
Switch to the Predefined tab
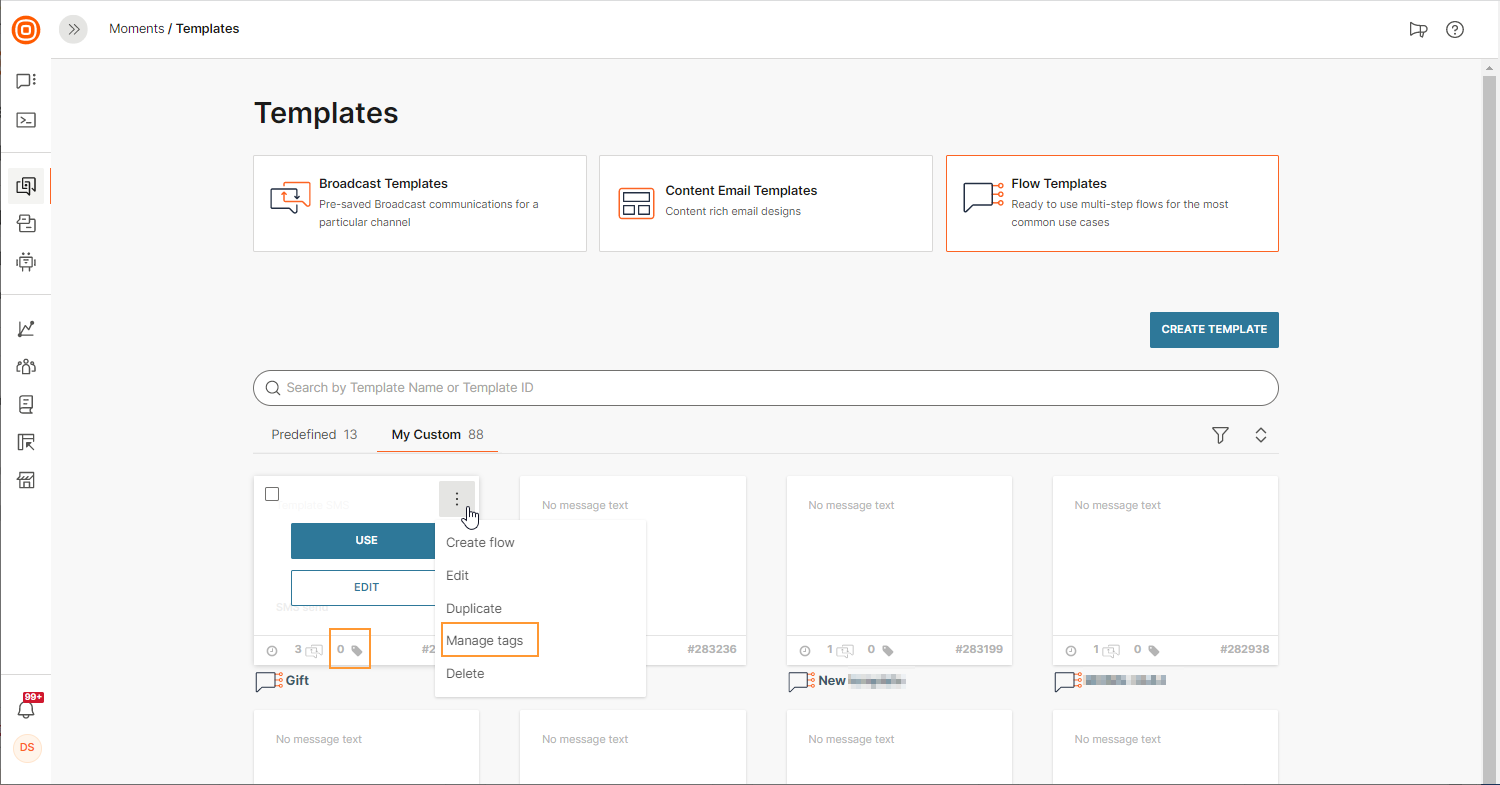pos(314,435)
